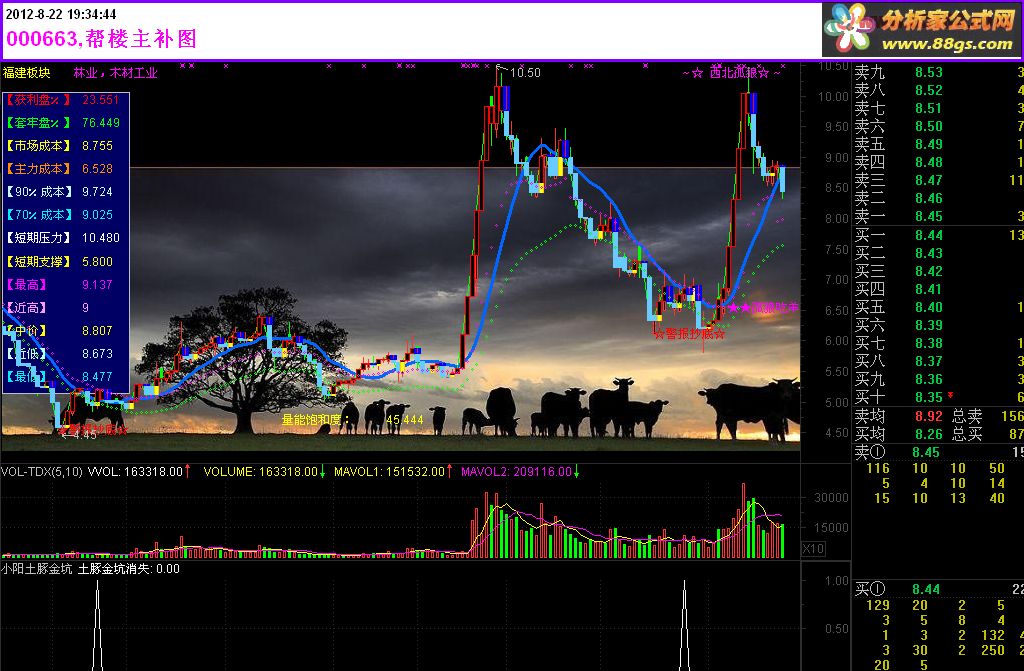Screen dimensions: 1024x671
Task: Select the 买① 8.44 detail header
Action: click(938, 589)
